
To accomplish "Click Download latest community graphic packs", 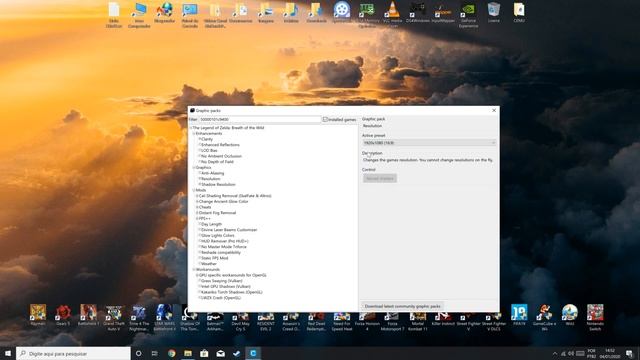I will click(x=402, y=306).
